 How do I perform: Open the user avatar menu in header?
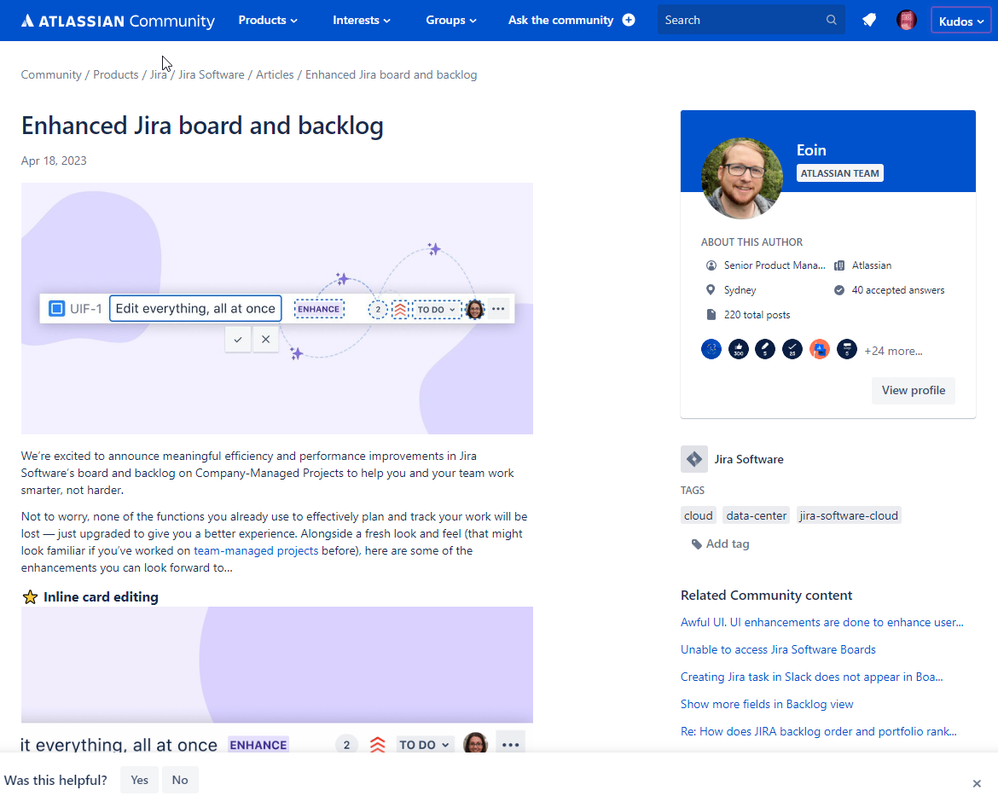coord(906,20)
